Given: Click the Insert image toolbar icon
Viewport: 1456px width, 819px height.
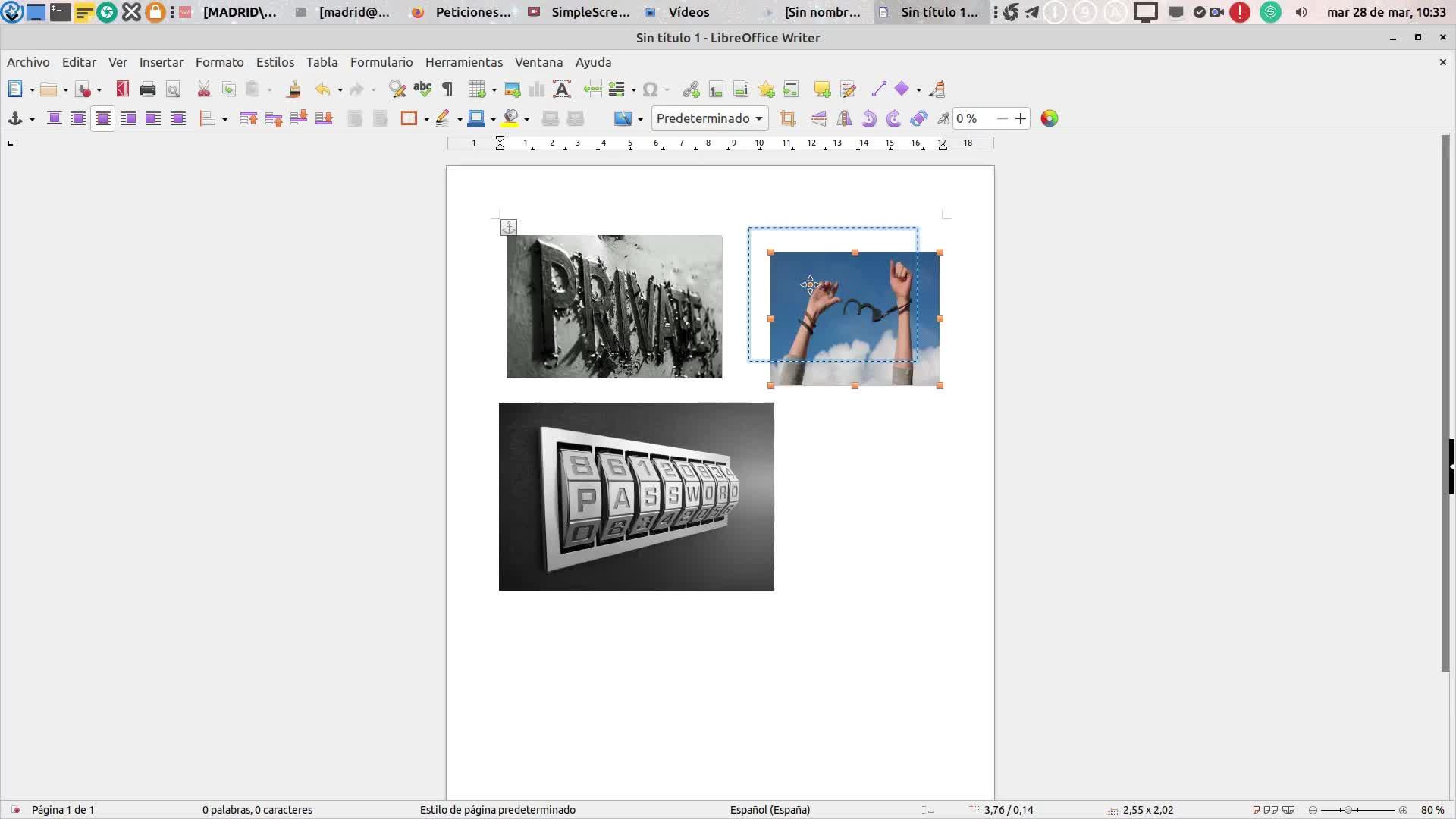Looking at the screenshot, I should pos(512,89).
